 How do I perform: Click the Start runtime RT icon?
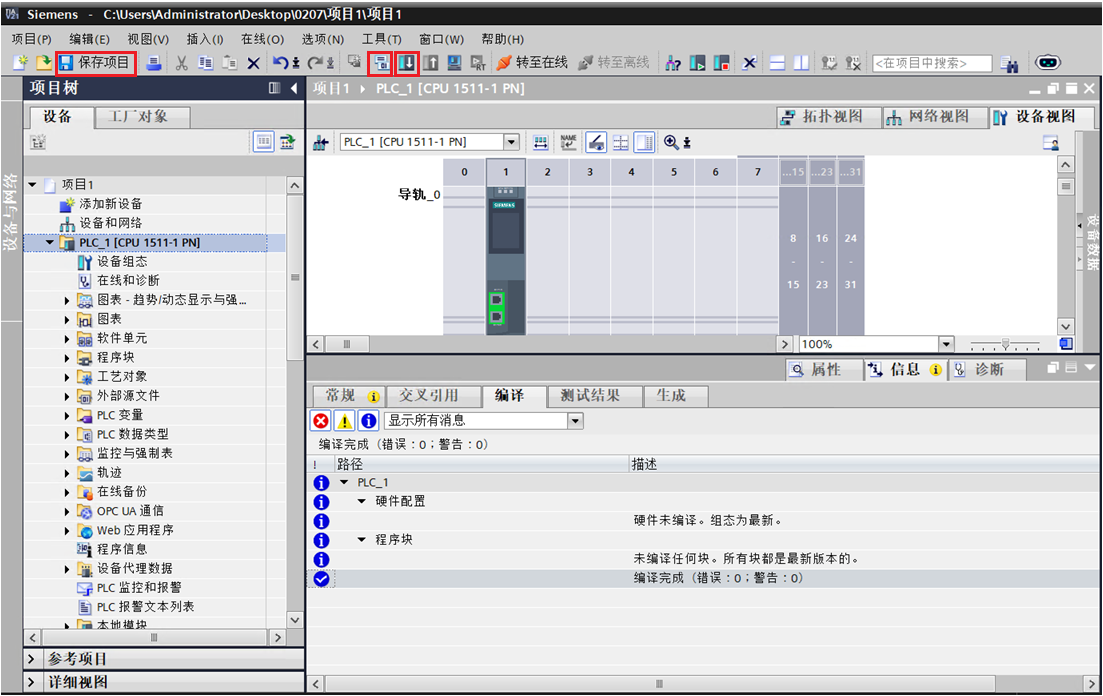[x=478, y=63]
